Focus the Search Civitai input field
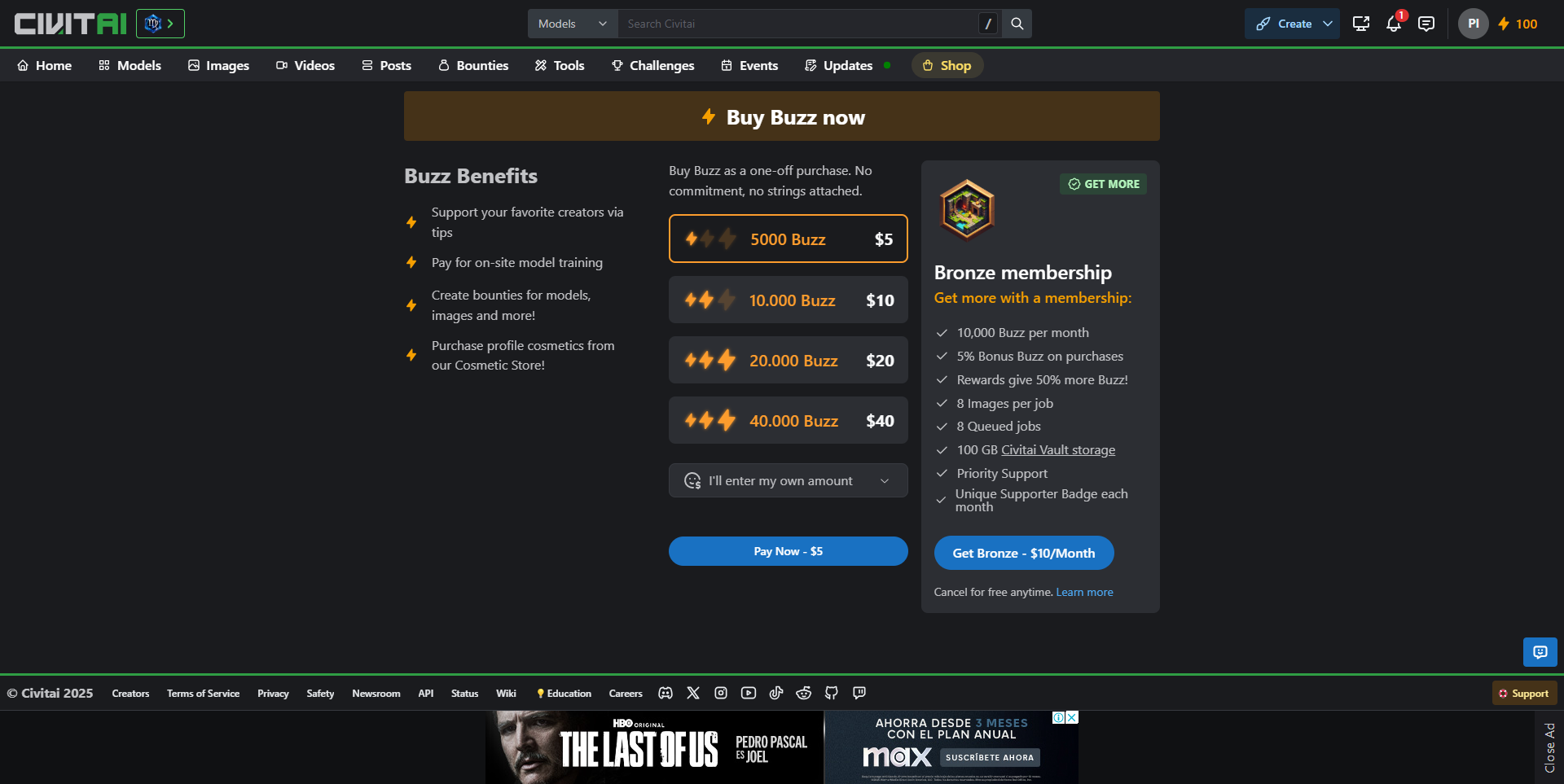 pos(798,24)
